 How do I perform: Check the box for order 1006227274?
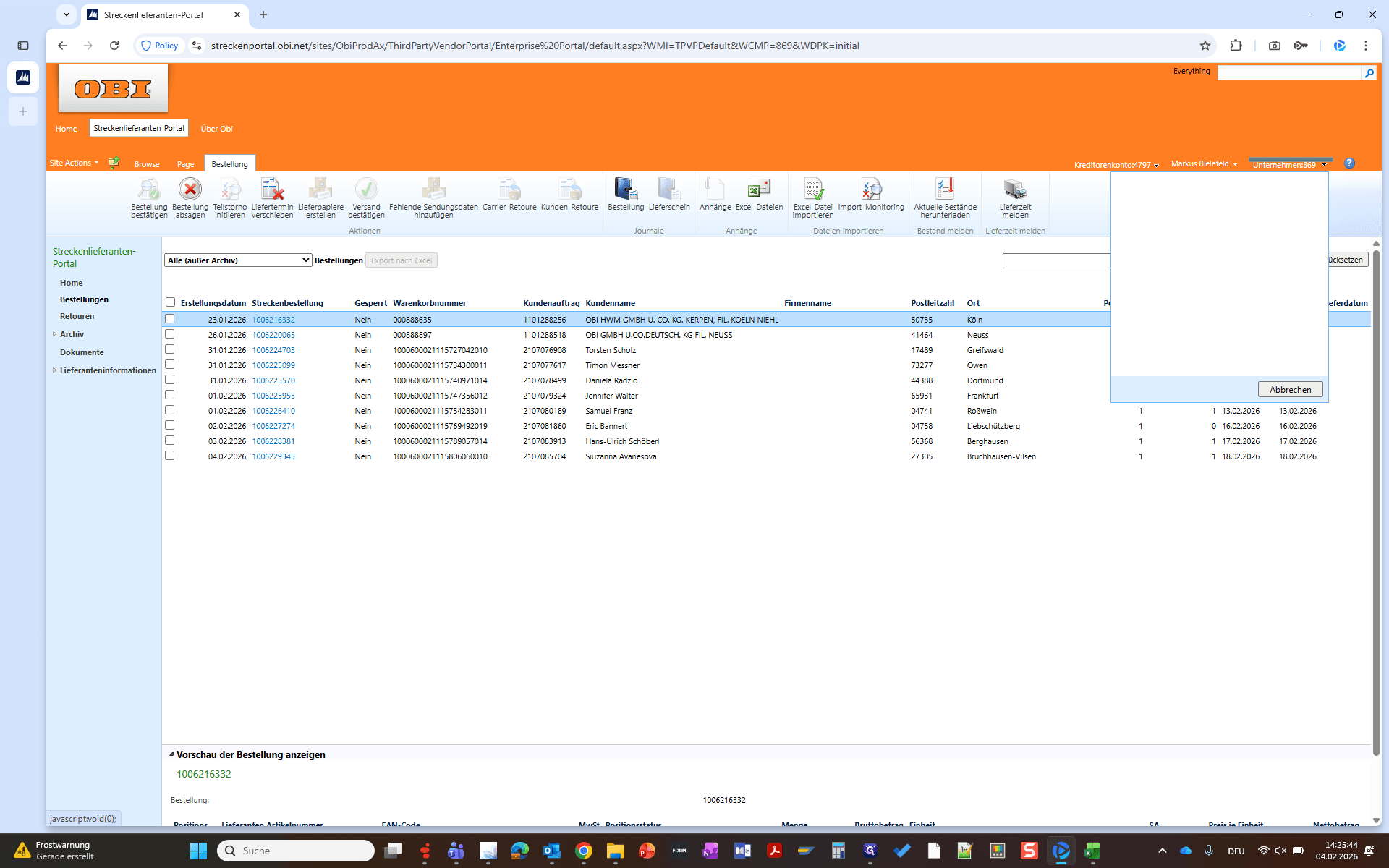pyautogui.click(x=170, y=425)
